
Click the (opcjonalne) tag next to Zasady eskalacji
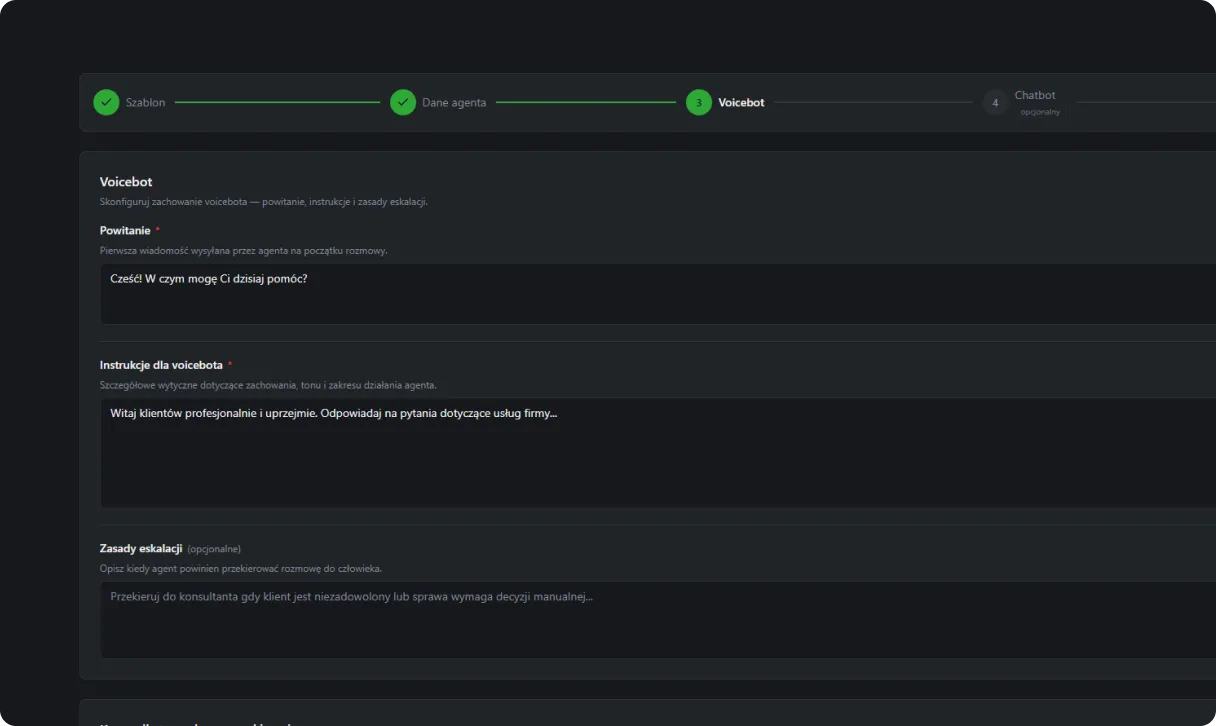(x=214, y=549)
